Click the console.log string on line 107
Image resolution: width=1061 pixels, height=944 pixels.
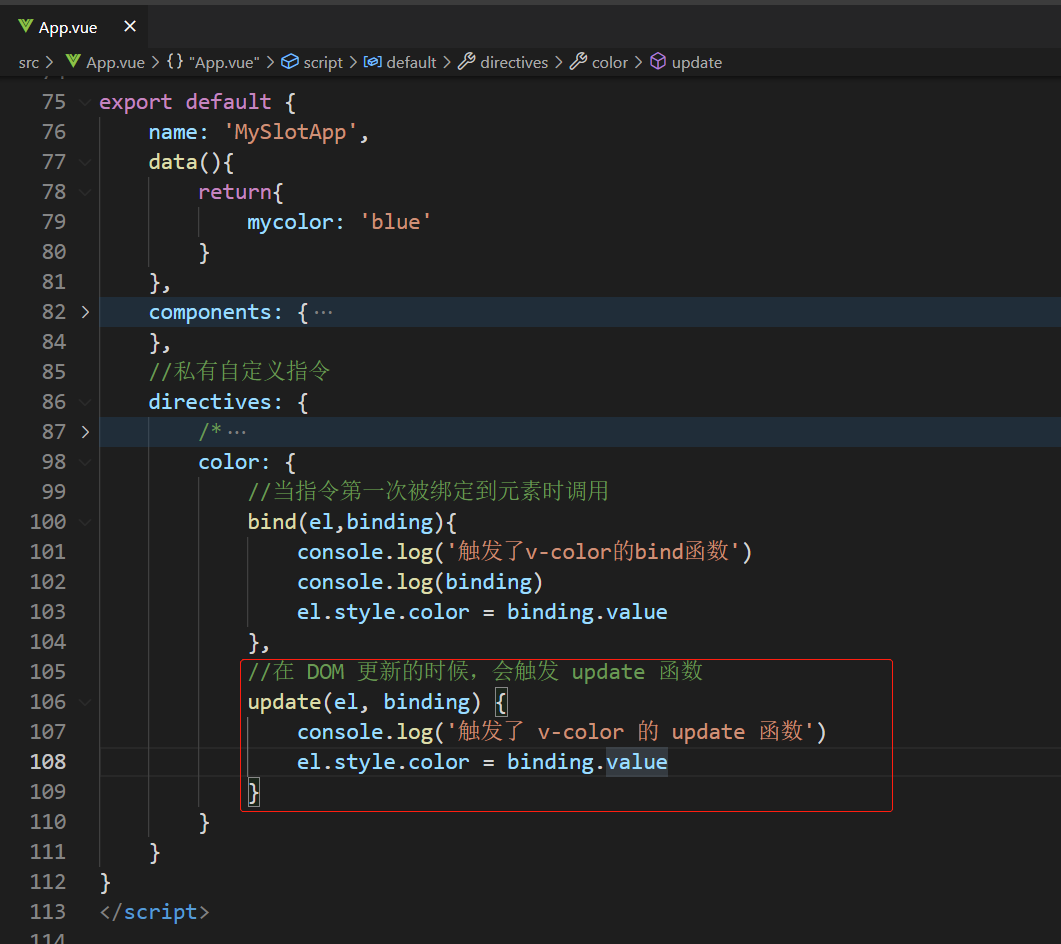click(631, 732)
